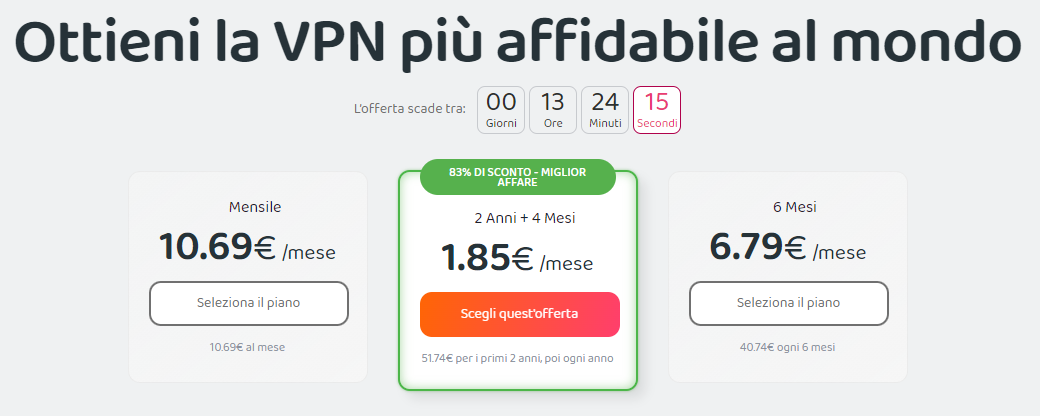Viewport: 1040px width, 416px height.
Task: Click the green 83% di sconto badge
Action: click(517, 177)
